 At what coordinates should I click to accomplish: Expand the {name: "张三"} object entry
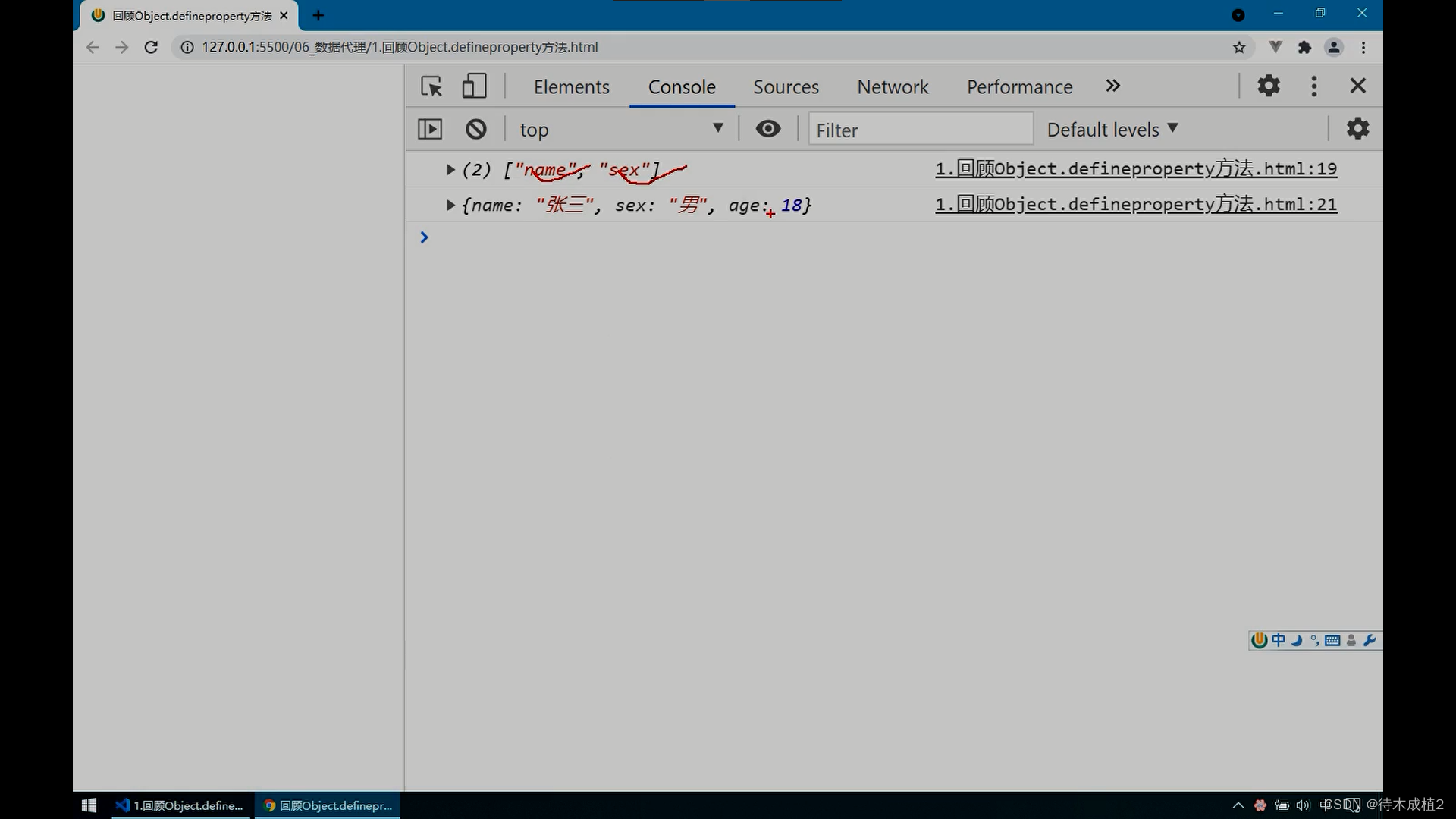(450, 205)
